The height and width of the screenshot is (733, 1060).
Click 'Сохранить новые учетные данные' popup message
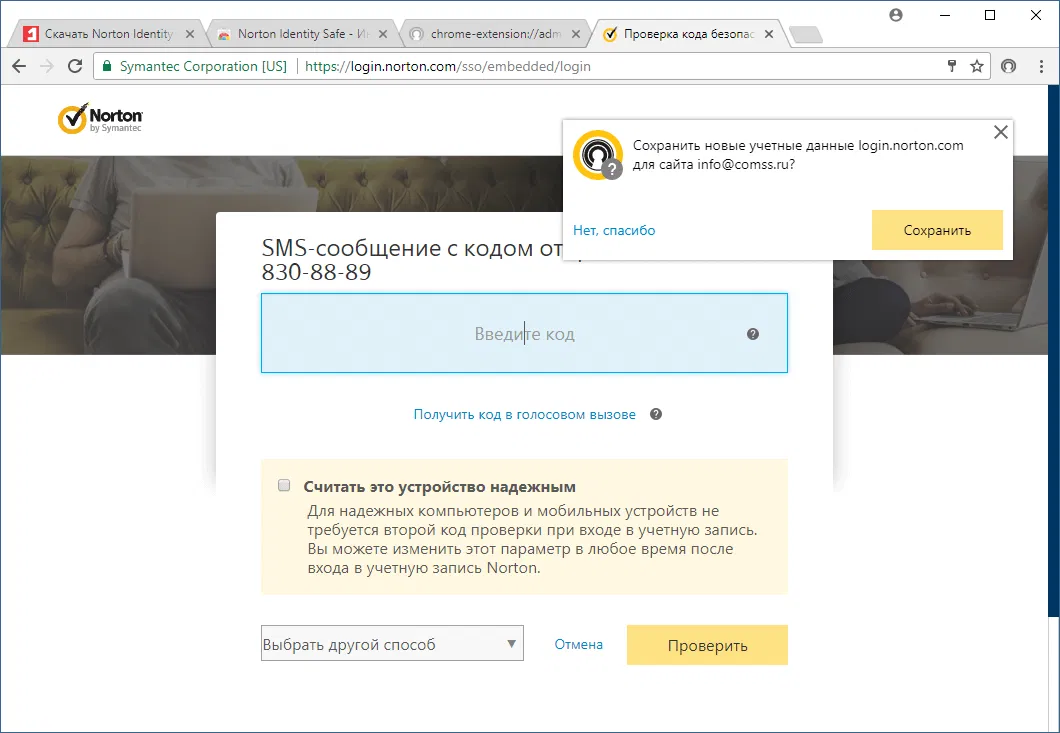click(x=798, y=155)
